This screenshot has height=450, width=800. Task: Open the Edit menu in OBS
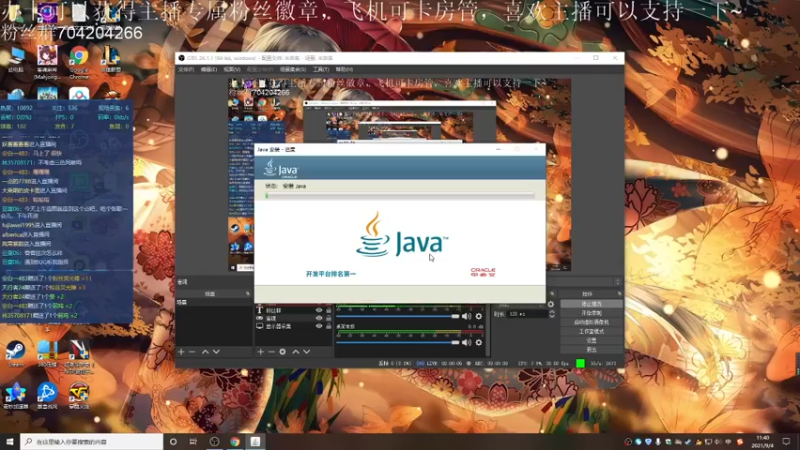pos(208,69)
